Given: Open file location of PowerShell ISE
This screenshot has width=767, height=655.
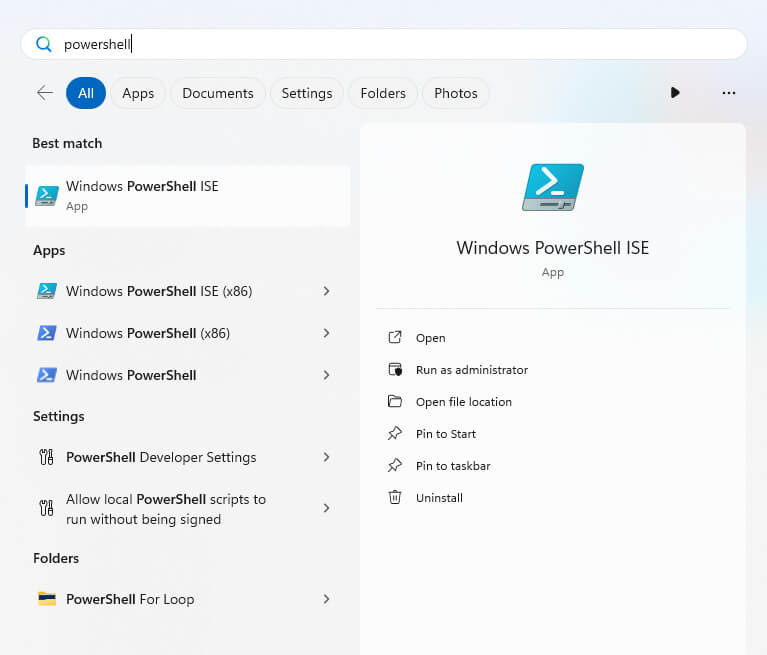Looking at the screenshot, I should point(463,402).
